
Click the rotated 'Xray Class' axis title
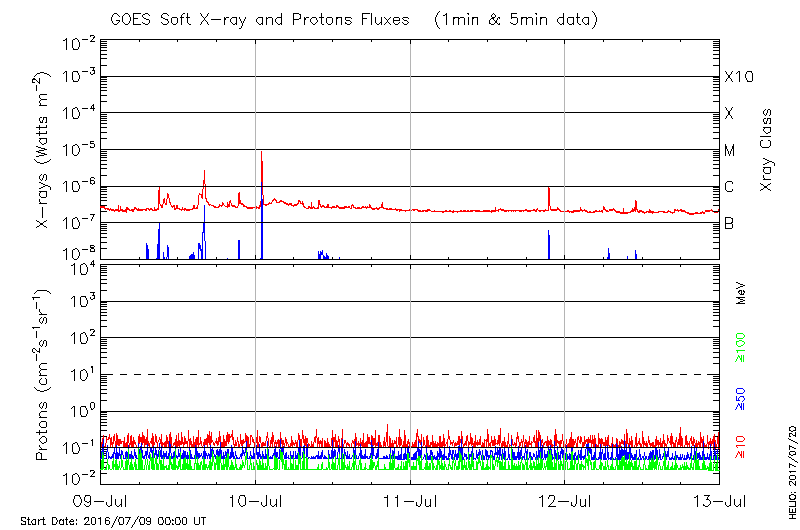pos(767,150)
